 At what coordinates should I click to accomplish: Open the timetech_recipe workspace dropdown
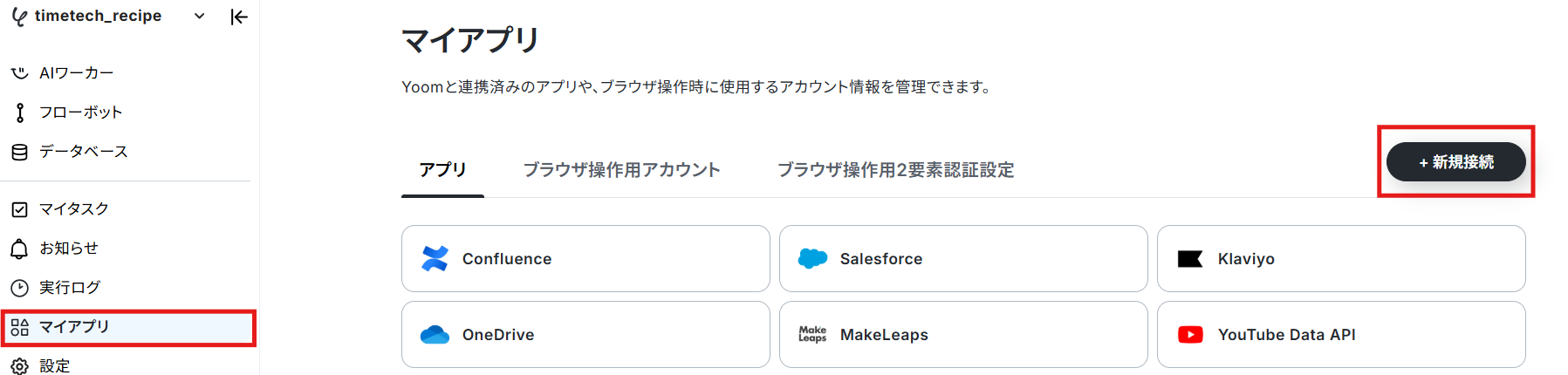199,17
